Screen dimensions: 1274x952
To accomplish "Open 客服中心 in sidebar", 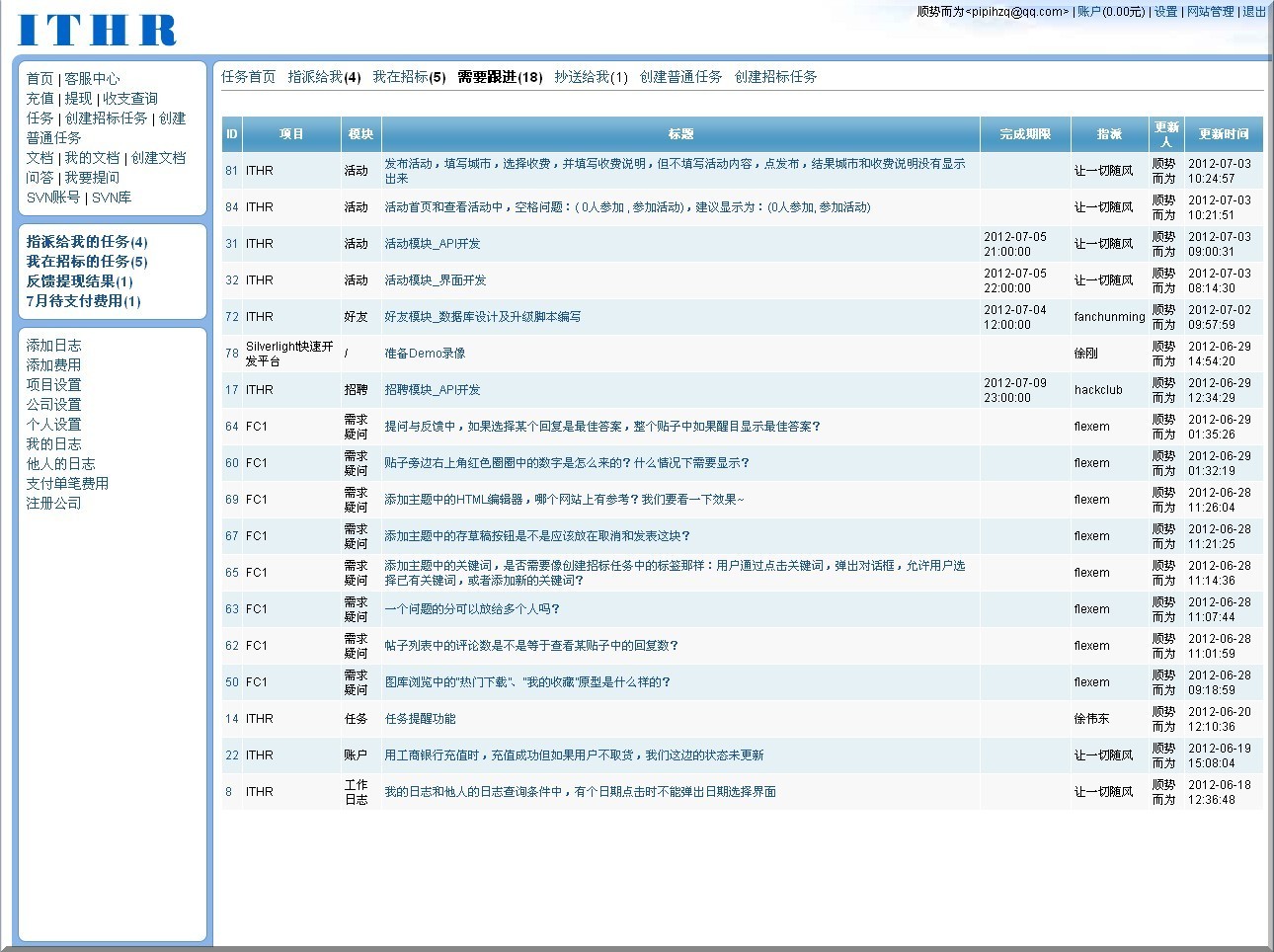I will 92,79.
